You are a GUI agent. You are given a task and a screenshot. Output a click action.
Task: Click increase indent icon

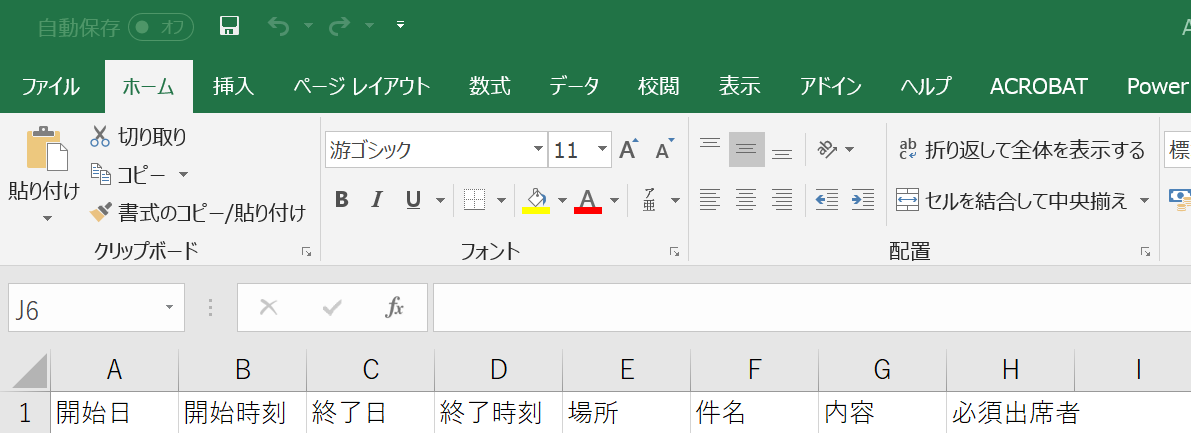863,200
